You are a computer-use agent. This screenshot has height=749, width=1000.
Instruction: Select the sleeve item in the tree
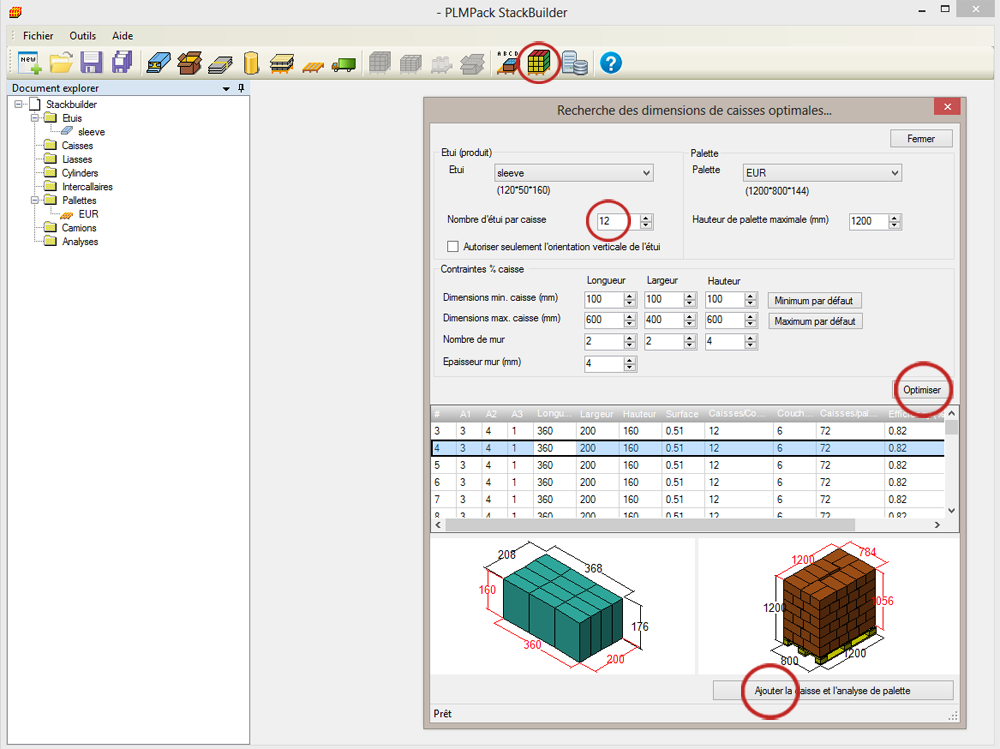(91, 132)
